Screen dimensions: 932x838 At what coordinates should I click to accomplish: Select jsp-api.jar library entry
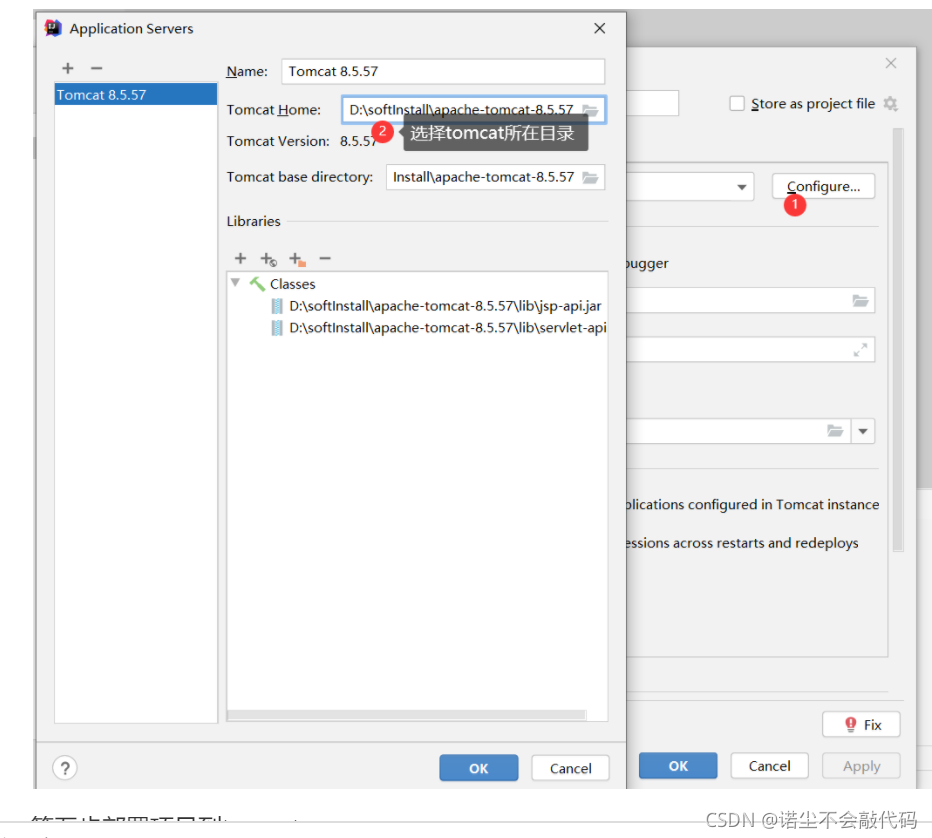pos(445,306)
